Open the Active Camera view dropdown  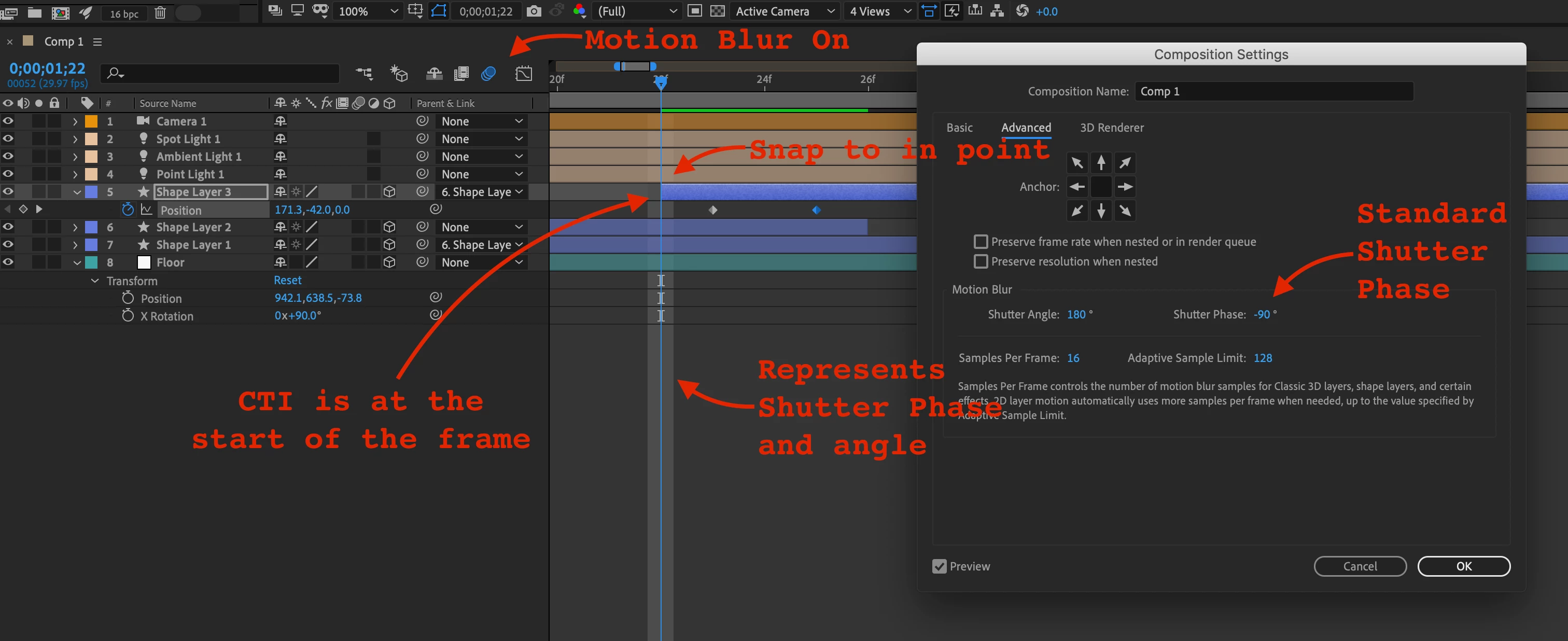point(785,11)
